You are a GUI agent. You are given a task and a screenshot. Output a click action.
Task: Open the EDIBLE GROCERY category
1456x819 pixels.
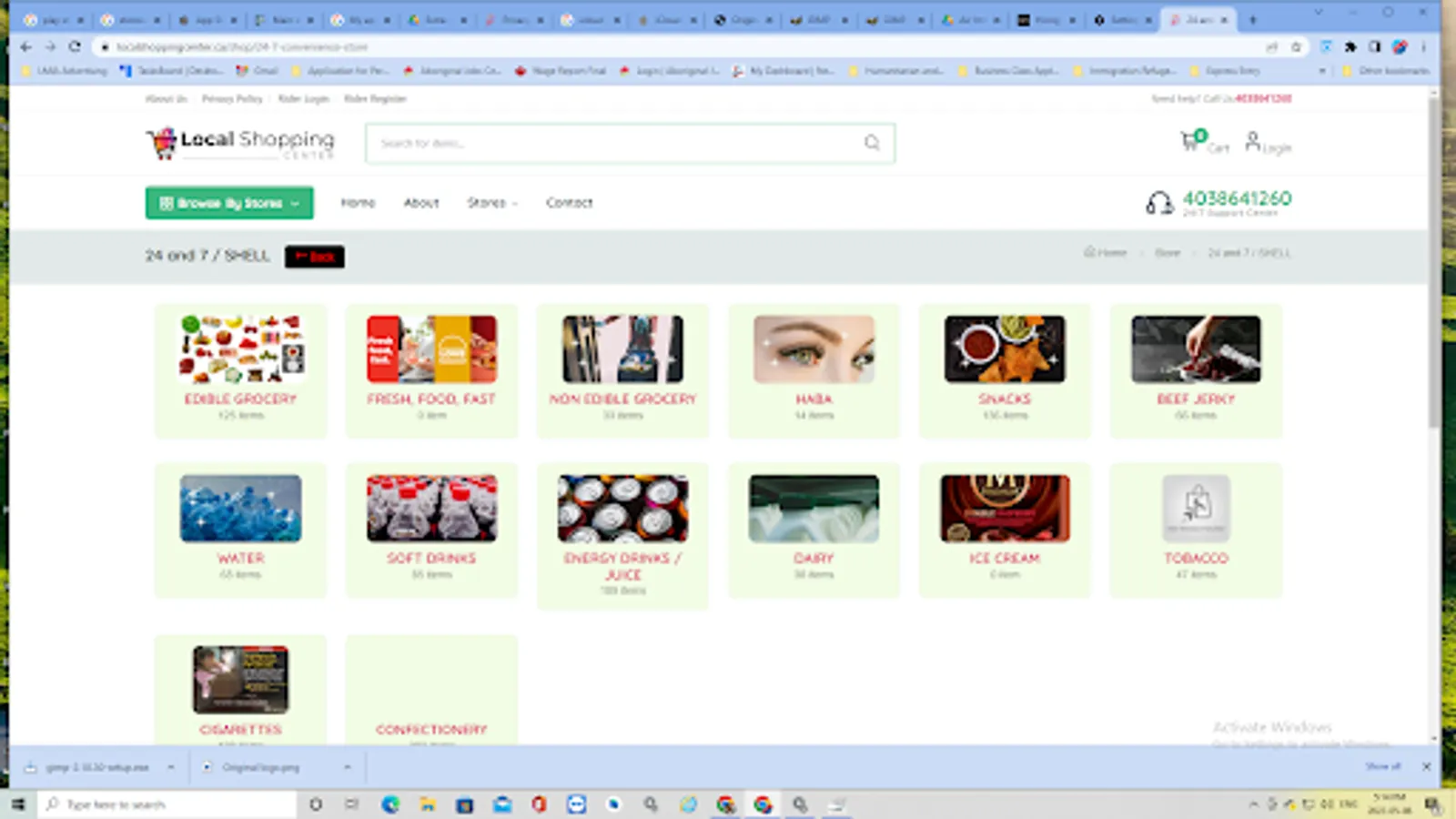240,371
